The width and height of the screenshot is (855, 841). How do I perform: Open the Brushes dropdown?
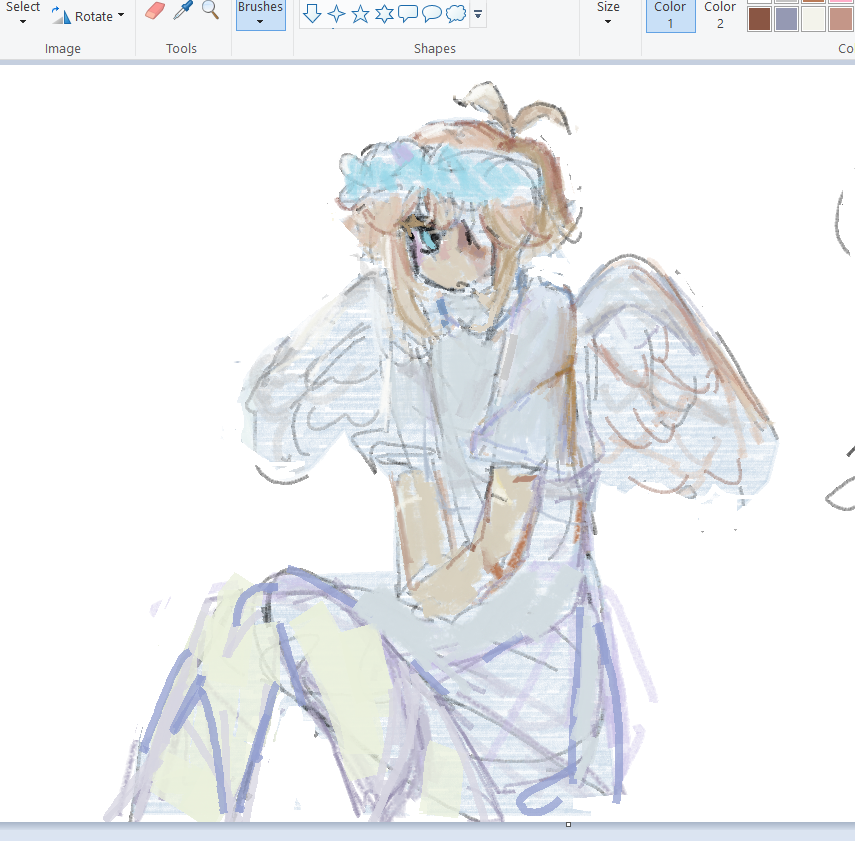261,15
